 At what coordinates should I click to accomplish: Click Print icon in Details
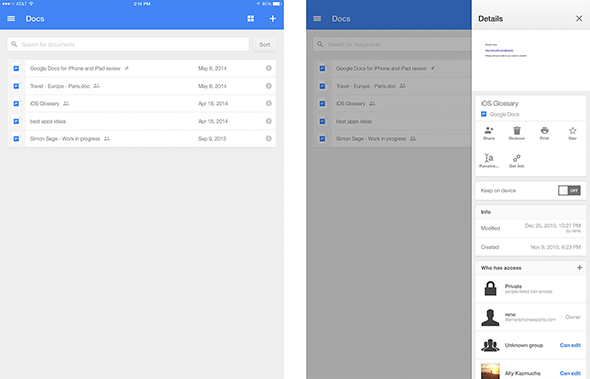(544, 133)
